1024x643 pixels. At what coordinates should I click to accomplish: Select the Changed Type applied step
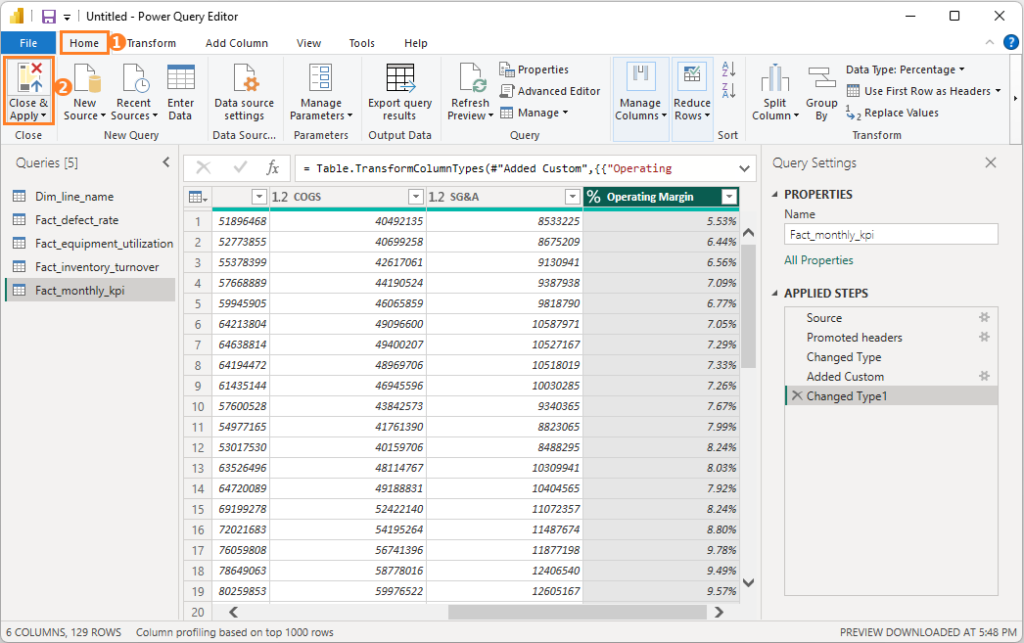click(891, 356)
